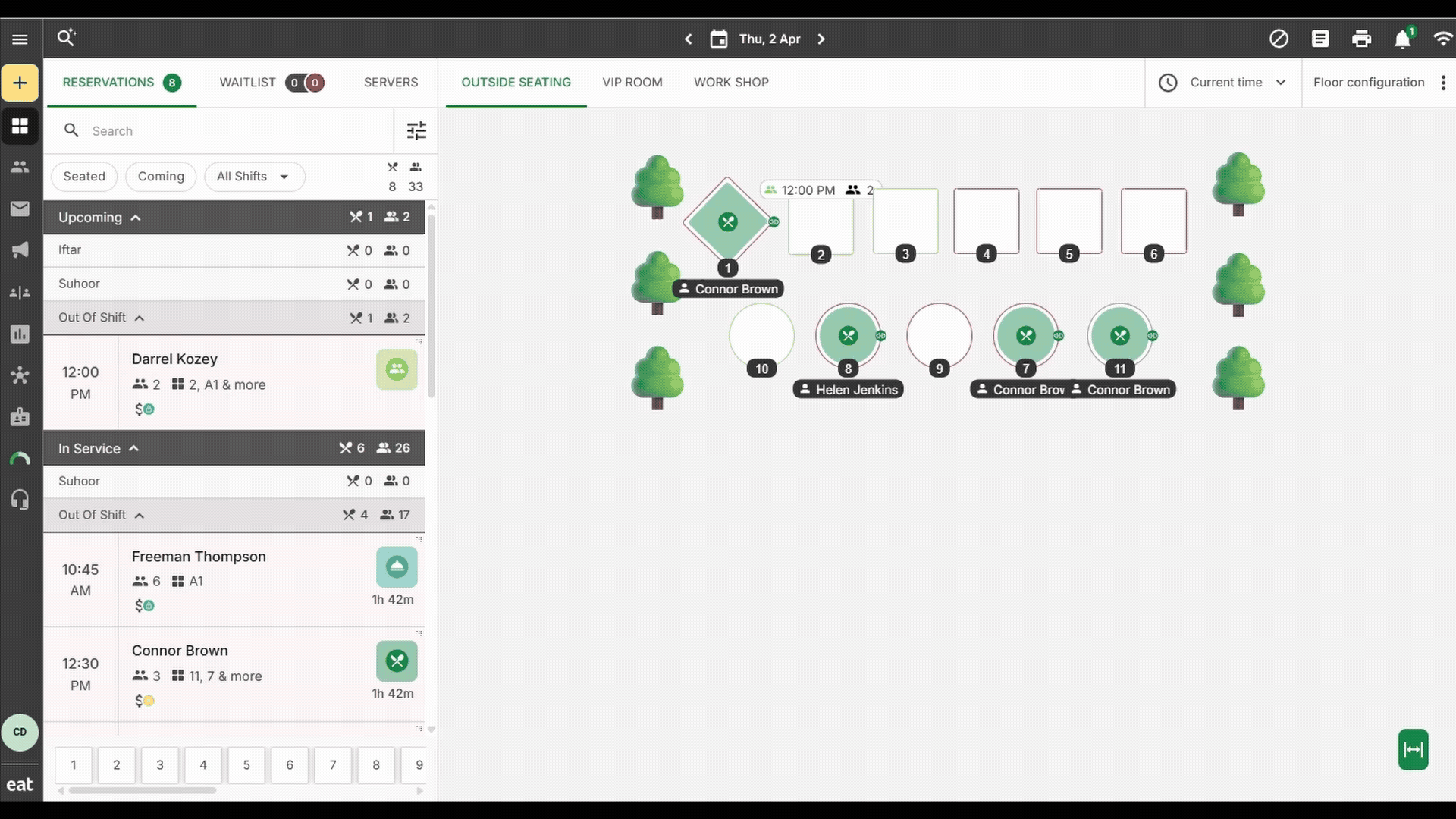The height and width of the screenshot is (819, 1456).
Task: Toggle the Seated filter chip
Action: (x=84, y=177)
